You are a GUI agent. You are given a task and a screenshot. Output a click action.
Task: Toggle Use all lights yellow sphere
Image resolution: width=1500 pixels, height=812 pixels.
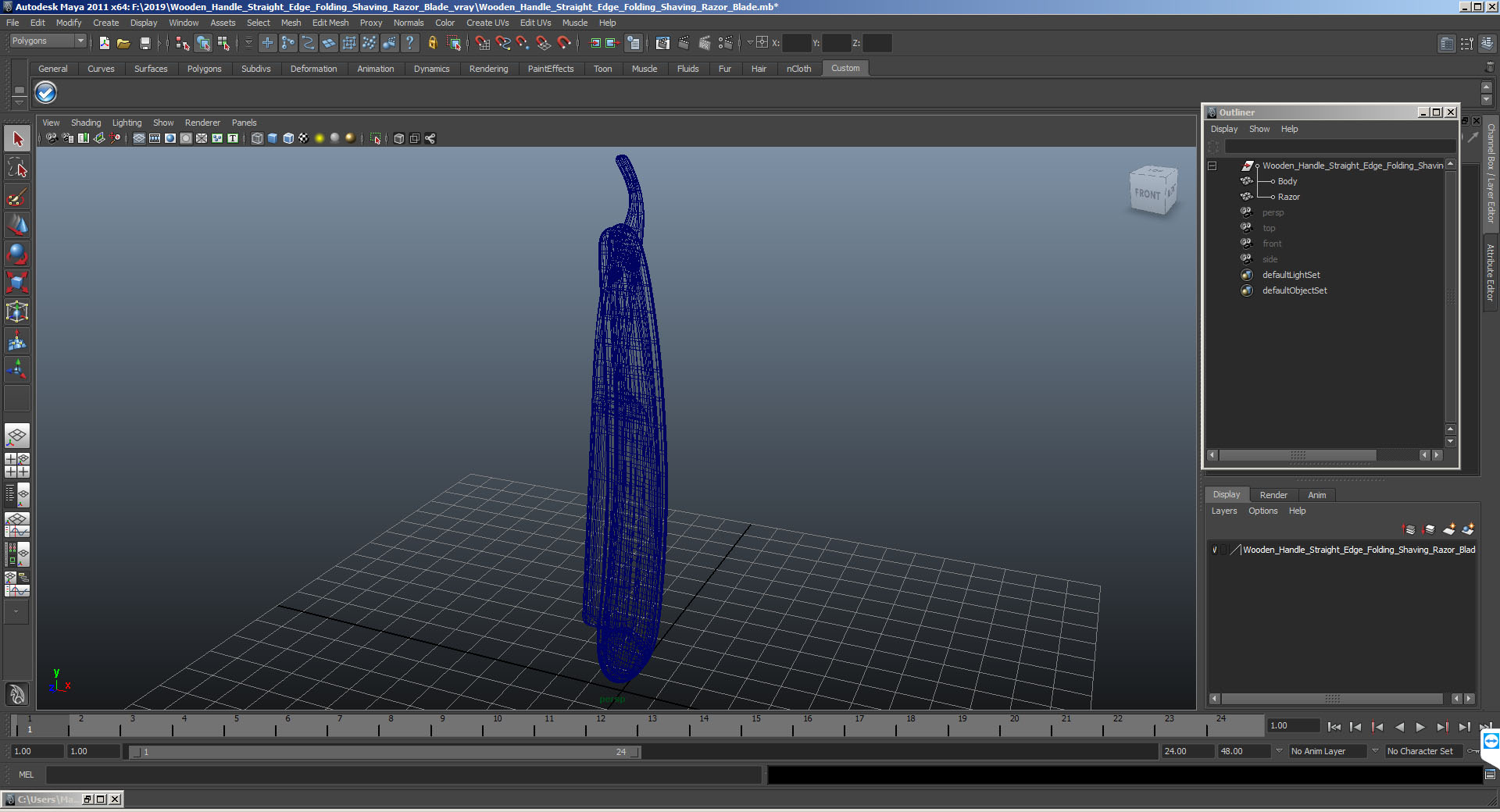pos(319,138)
